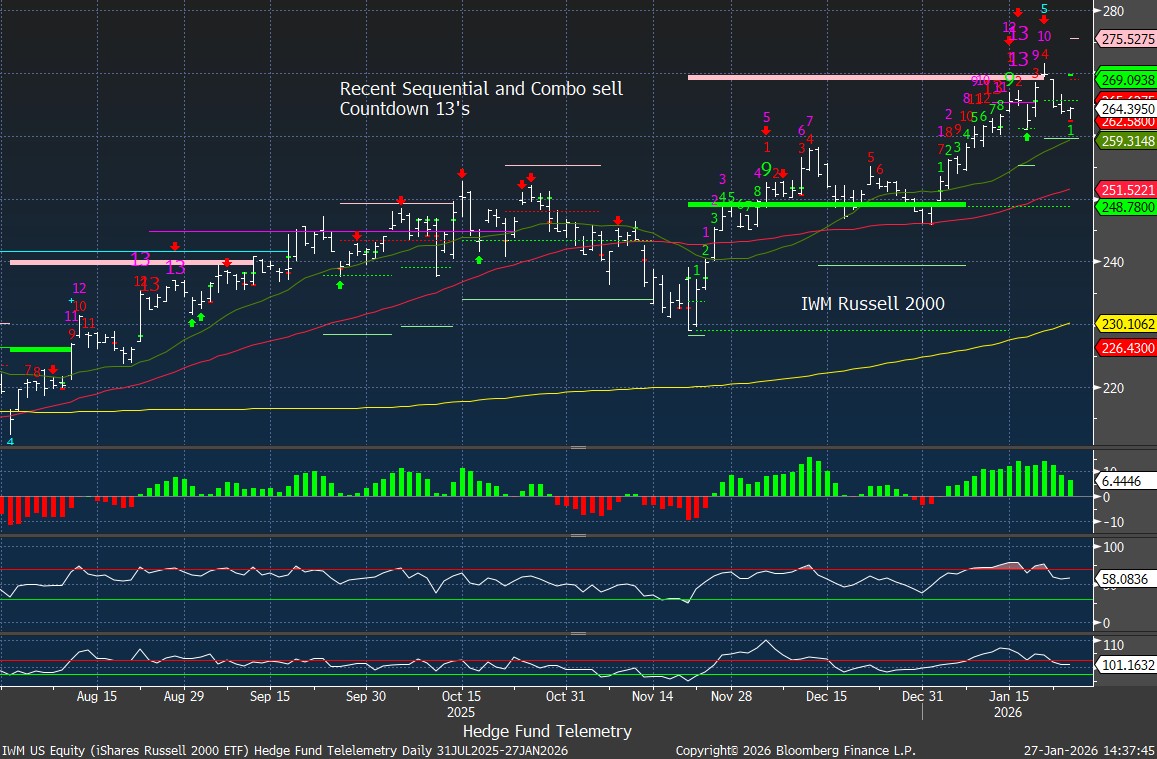
Task: Click the Hedge Fund Telemetry title text
Action: tap(547, 731)
